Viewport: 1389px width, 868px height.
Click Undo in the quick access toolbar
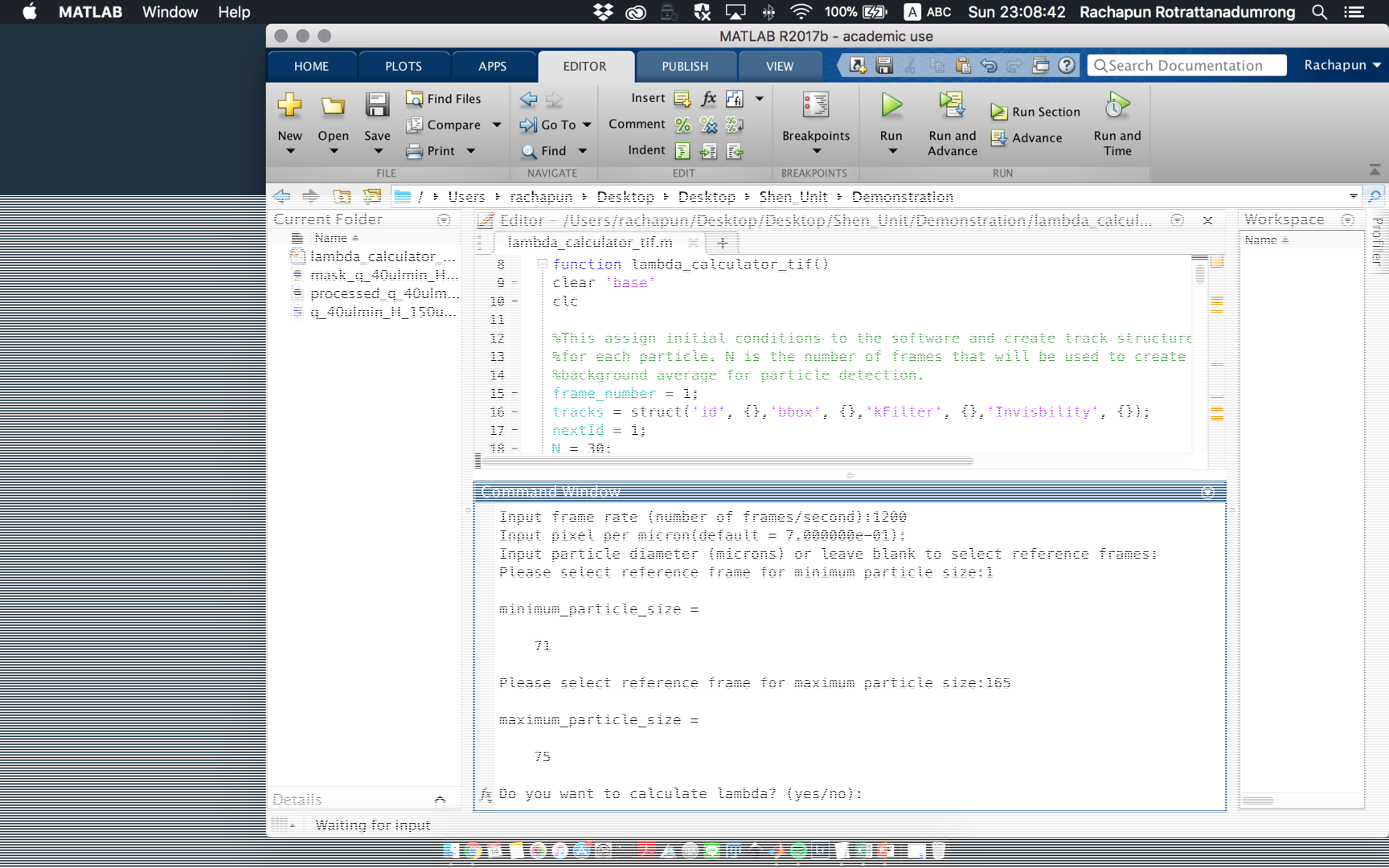point(987,65)
